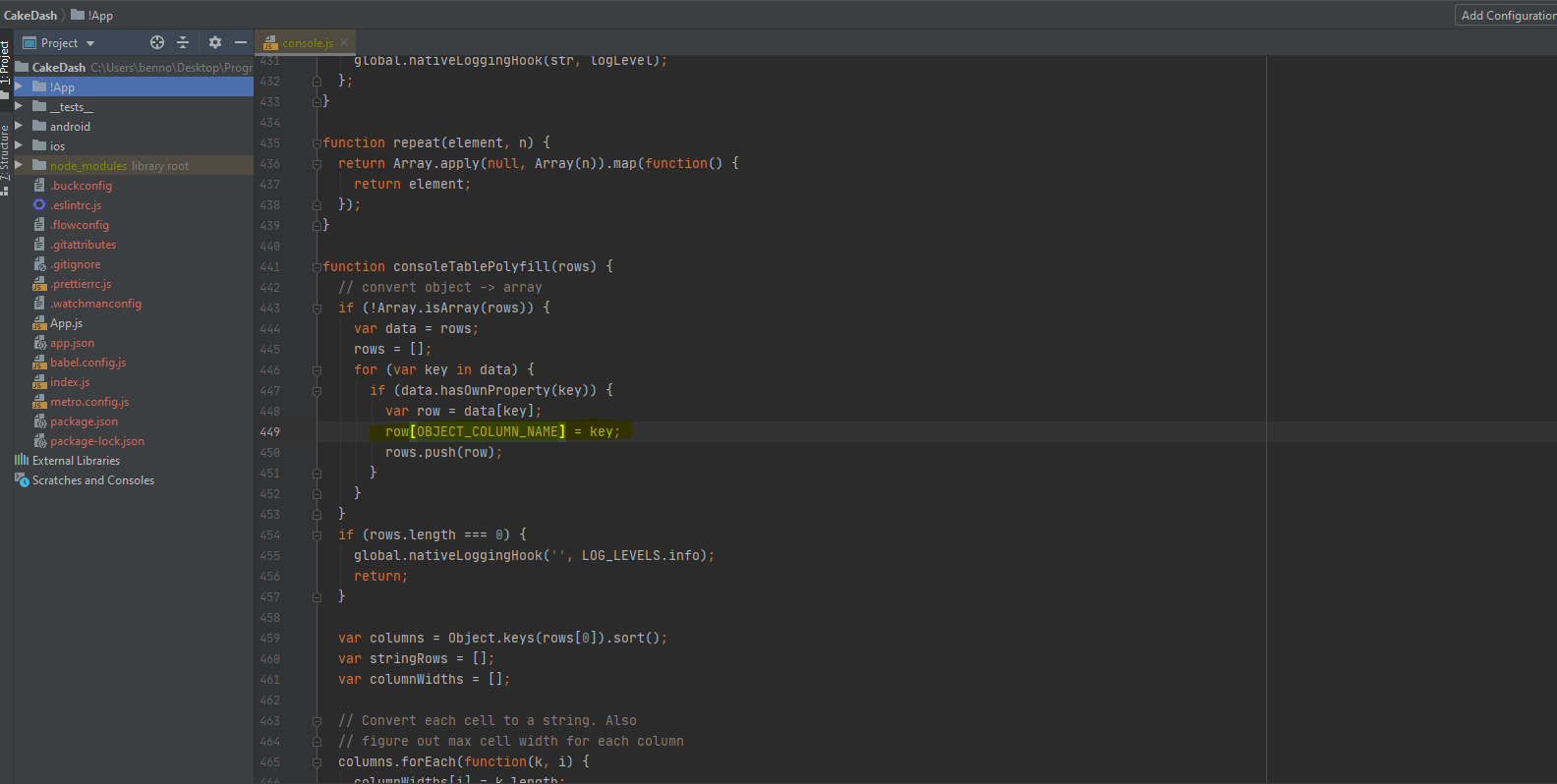Expand the node_modules folder arrow
Screen dimensions: 1557x784
coord(19,165)
